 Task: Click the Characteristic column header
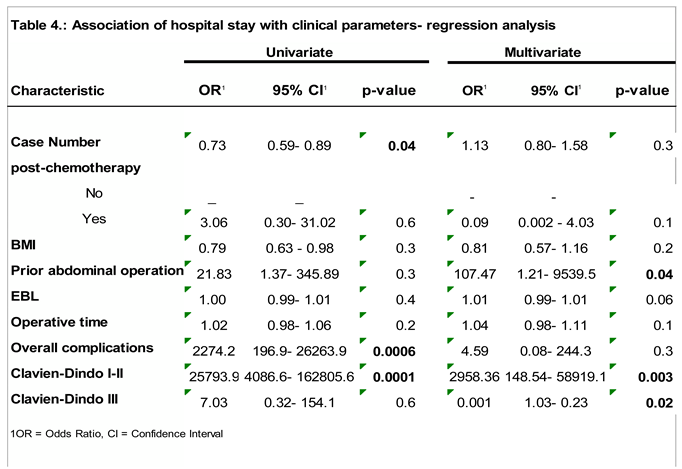click(x=57, y=91)
